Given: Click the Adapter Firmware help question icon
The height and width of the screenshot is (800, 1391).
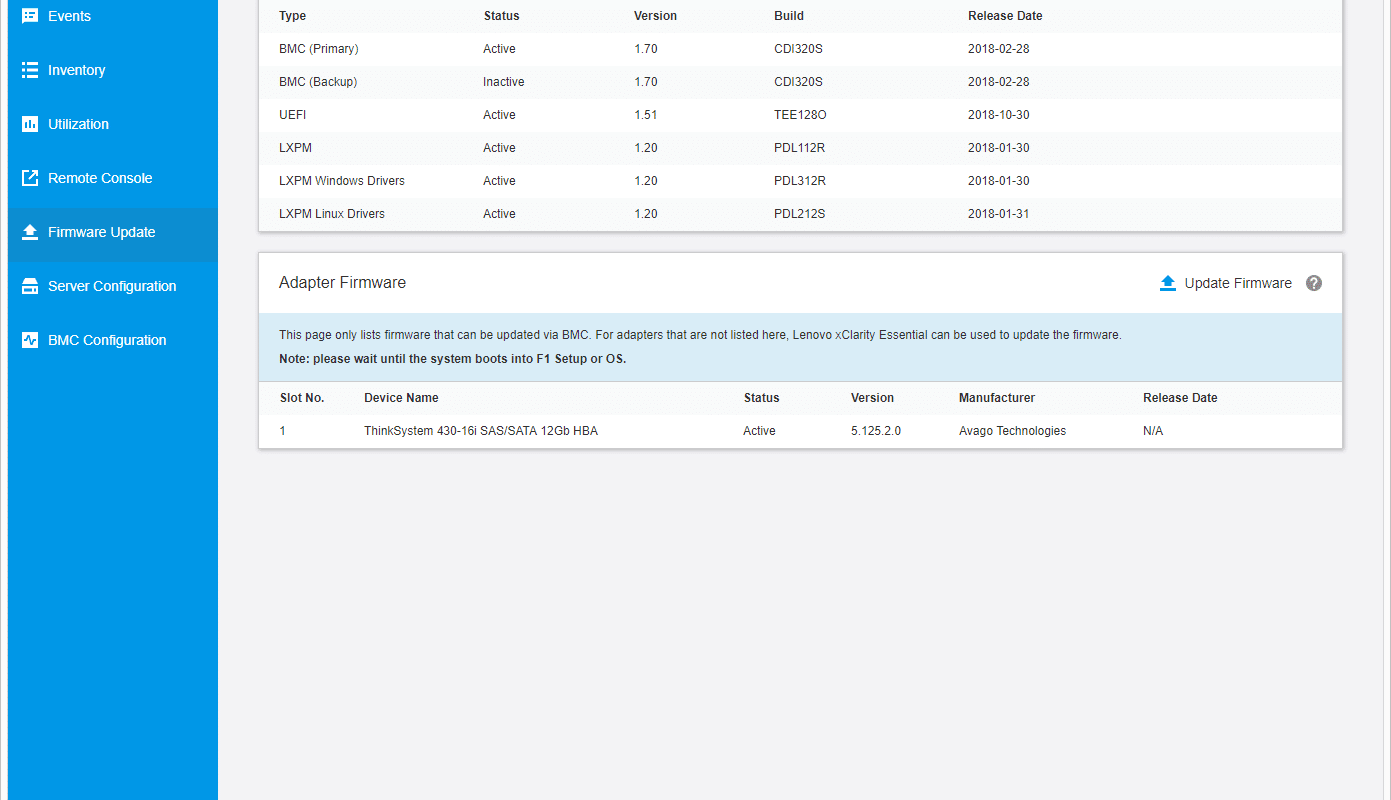Looking at the screenshot, I should 1314,283.
